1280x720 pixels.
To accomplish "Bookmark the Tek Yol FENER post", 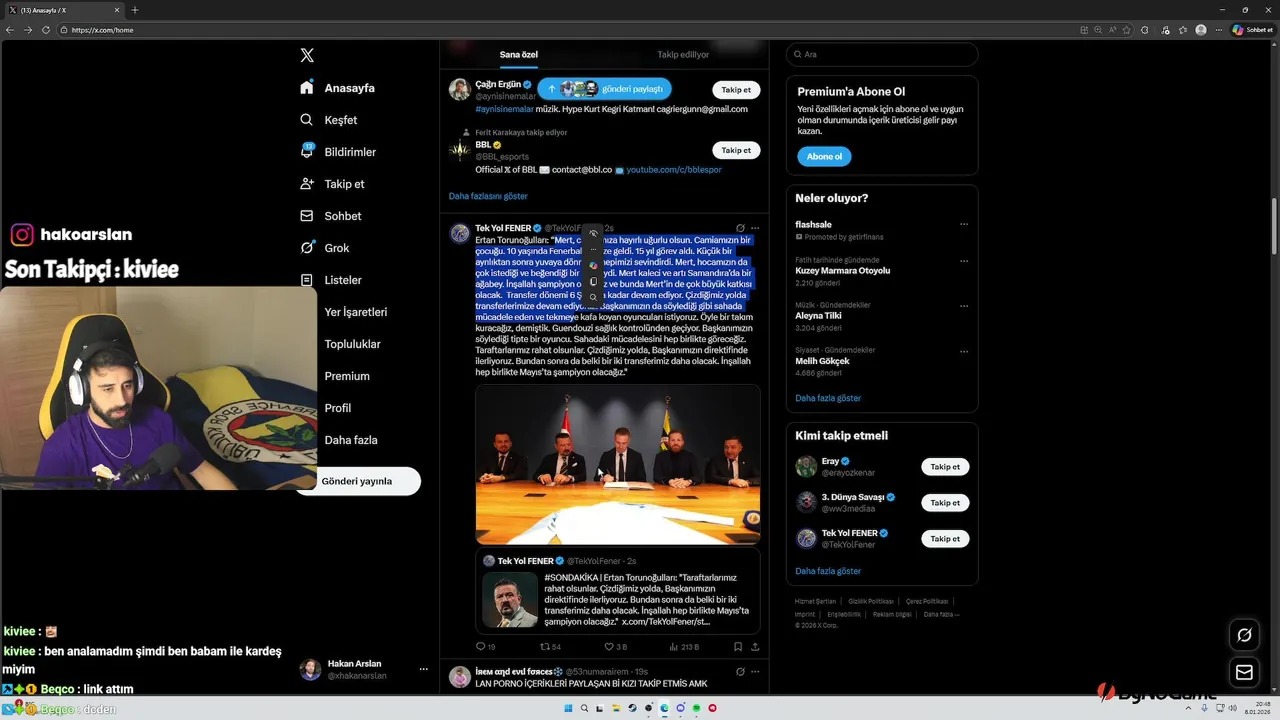I will coord(738,647).
